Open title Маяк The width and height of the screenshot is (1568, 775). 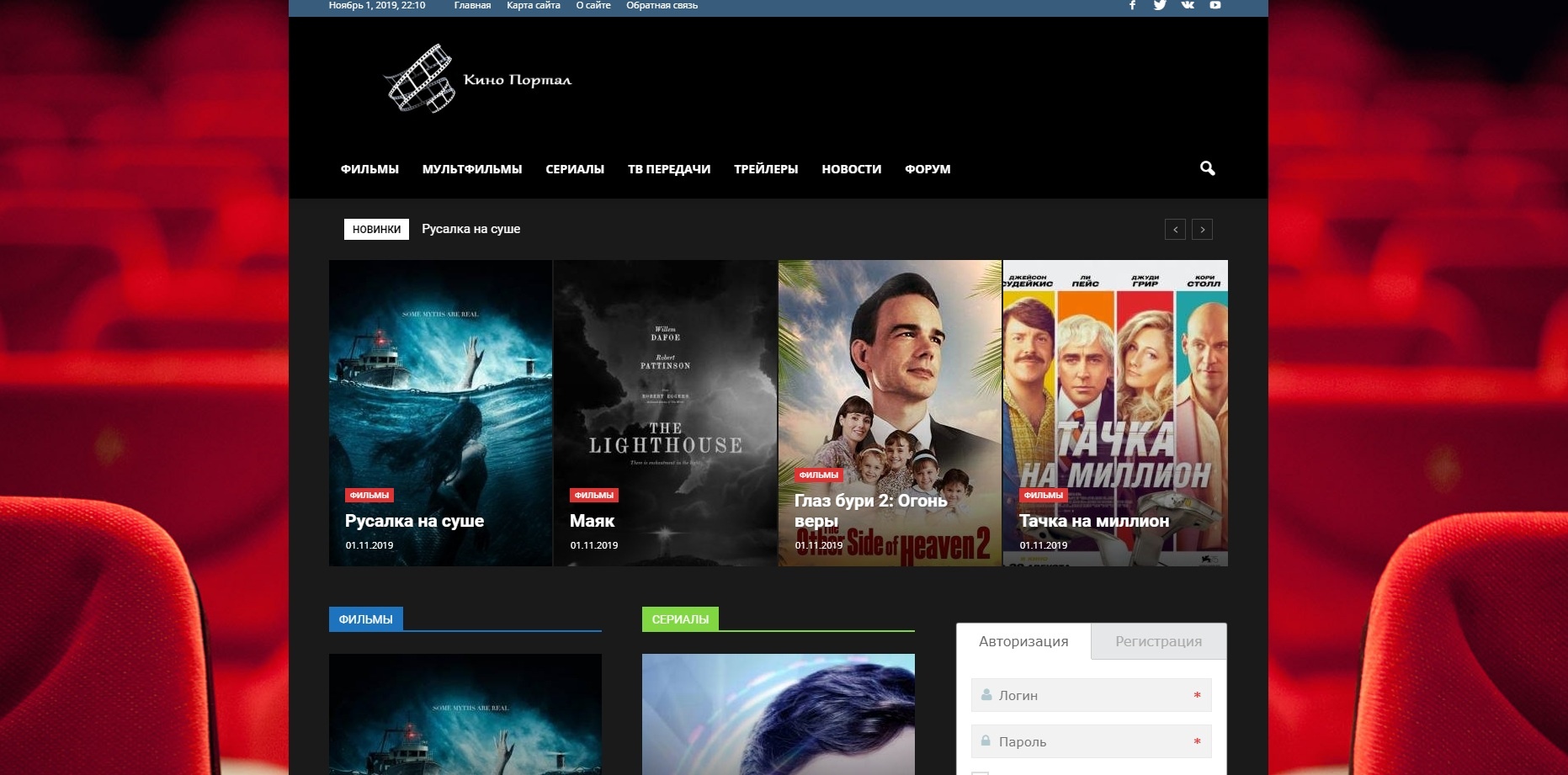tap(593, 521)
